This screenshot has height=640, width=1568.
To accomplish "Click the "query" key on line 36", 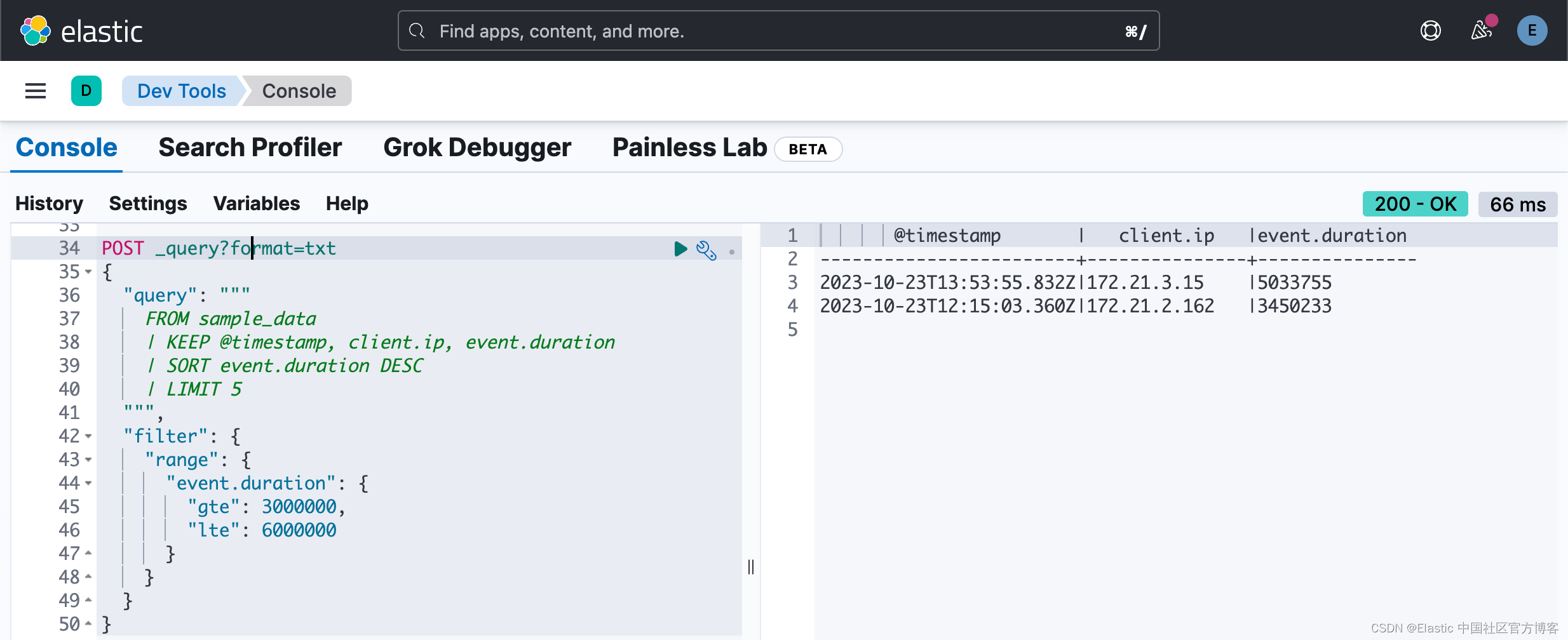I will (x=160, y=295).
